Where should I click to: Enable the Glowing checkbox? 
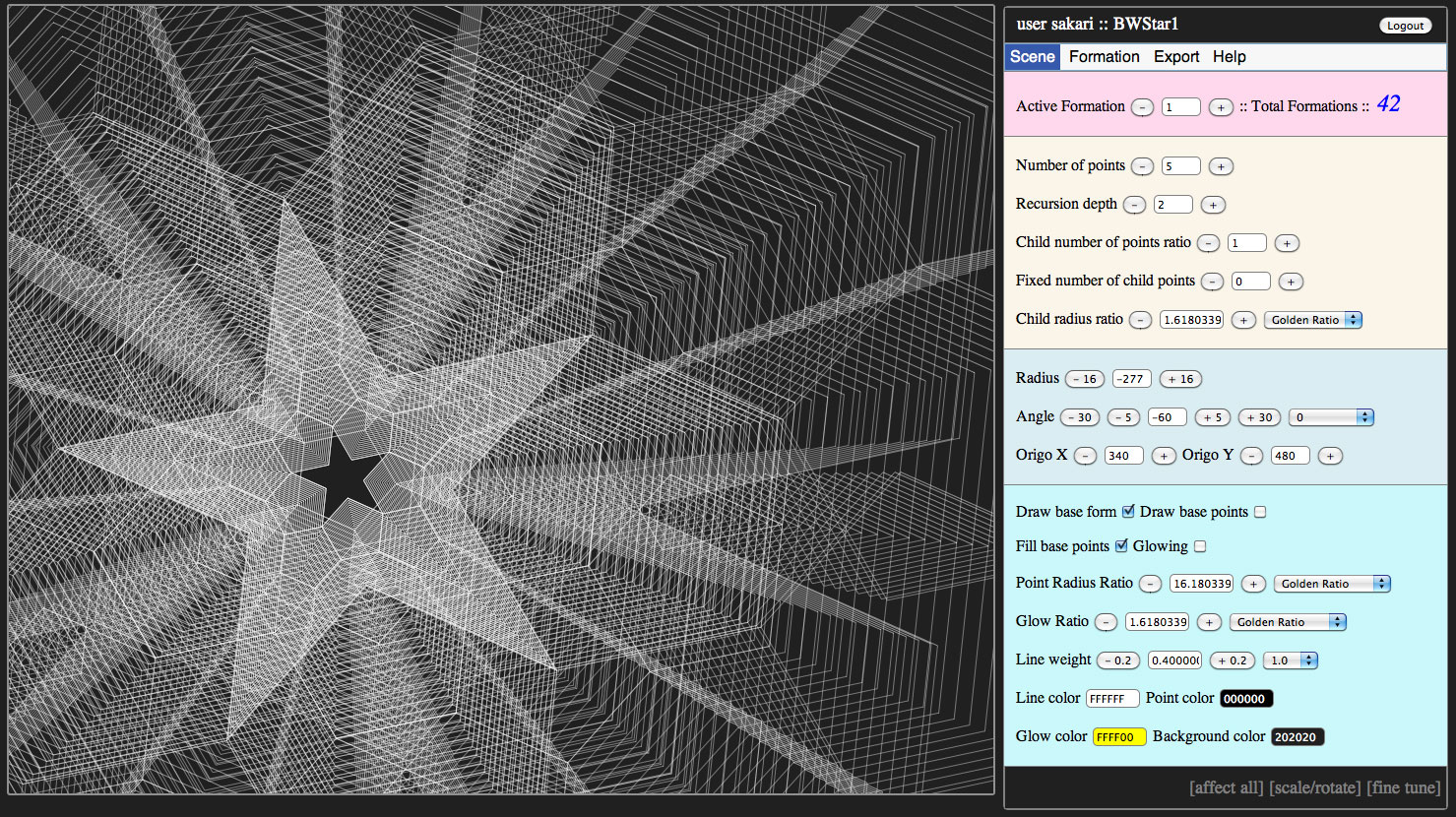tap(1200, 546)
